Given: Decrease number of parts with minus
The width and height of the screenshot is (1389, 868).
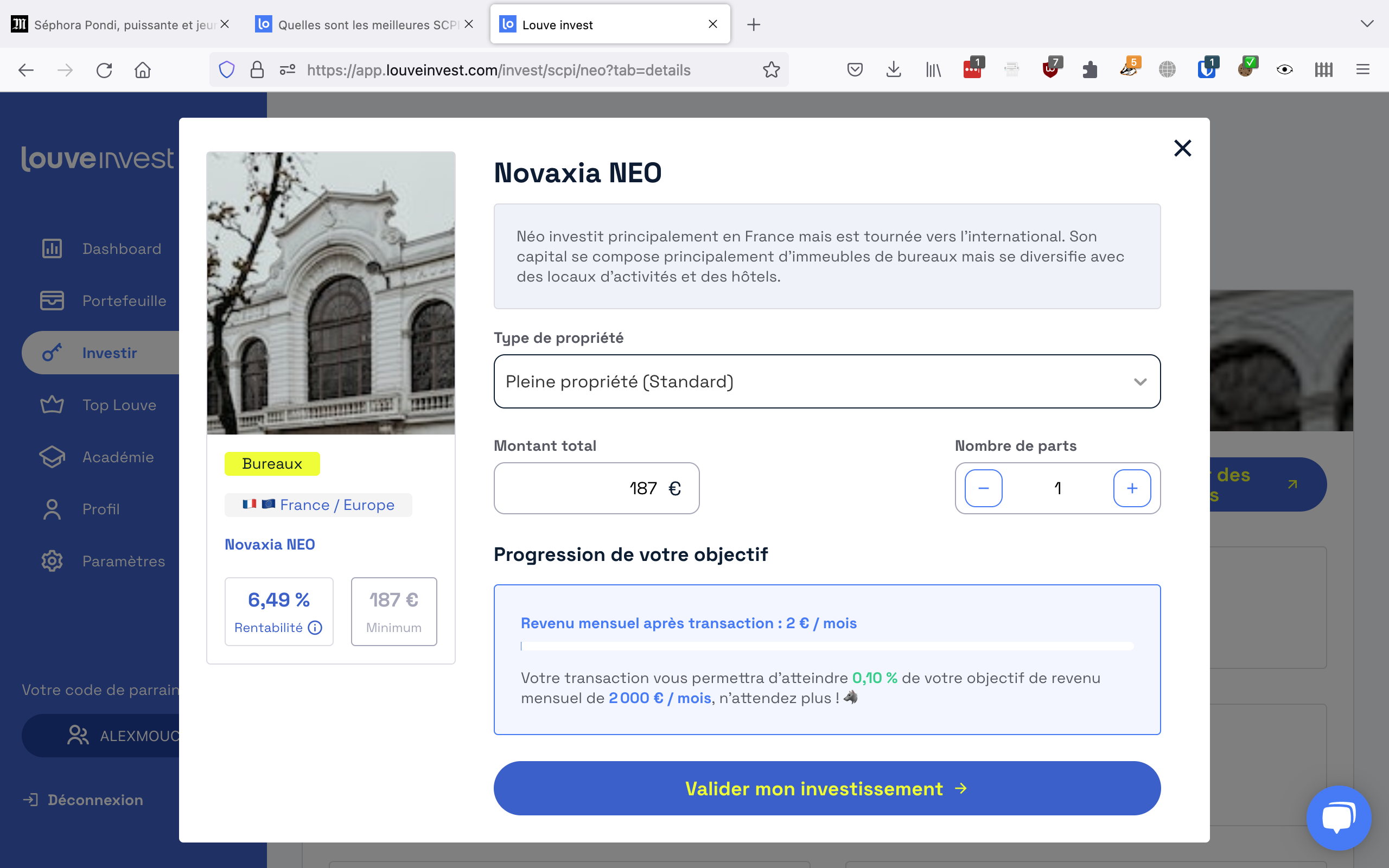Looking at the screenshot, I should [983, 489].
